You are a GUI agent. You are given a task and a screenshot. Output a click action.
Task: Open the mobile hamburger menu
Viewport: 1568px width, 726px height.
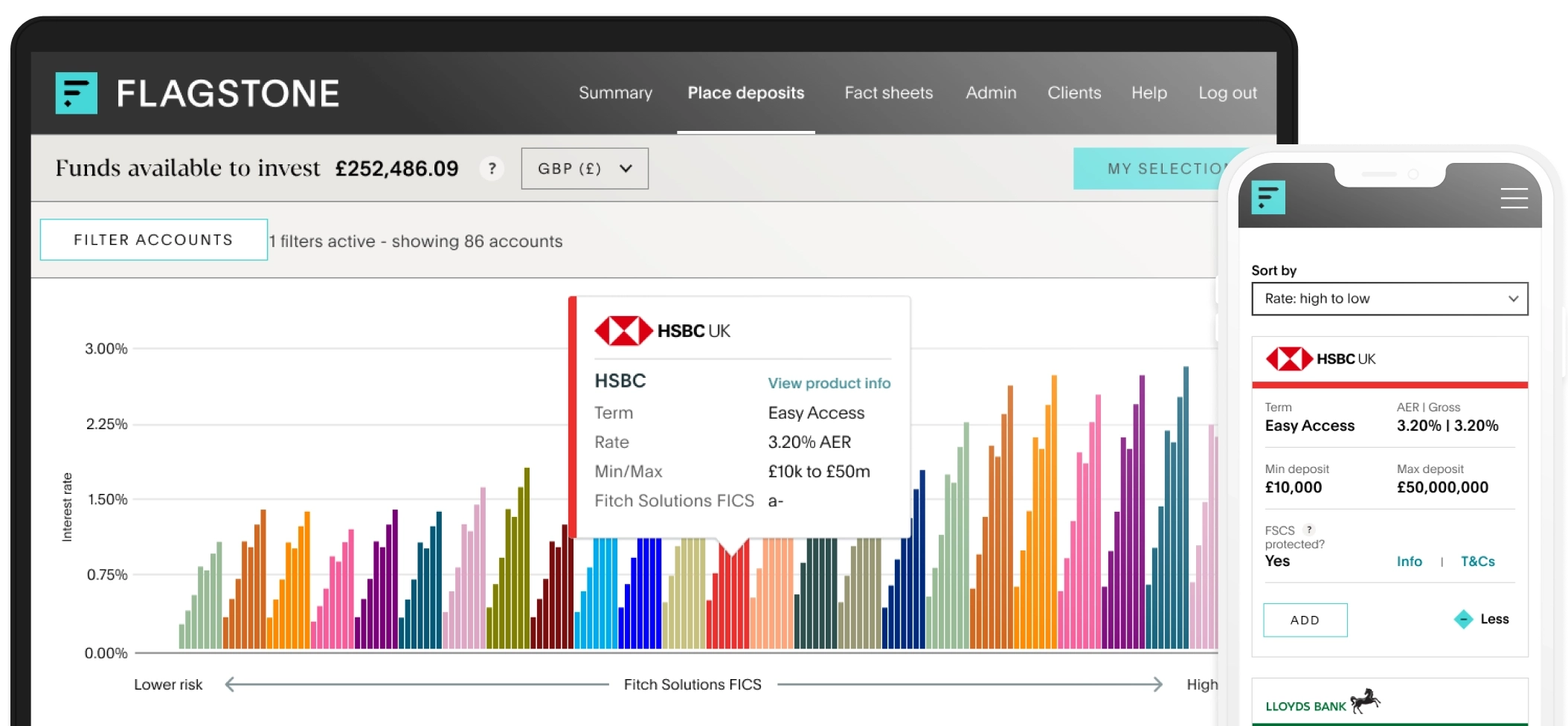[x=1514, y=199]
